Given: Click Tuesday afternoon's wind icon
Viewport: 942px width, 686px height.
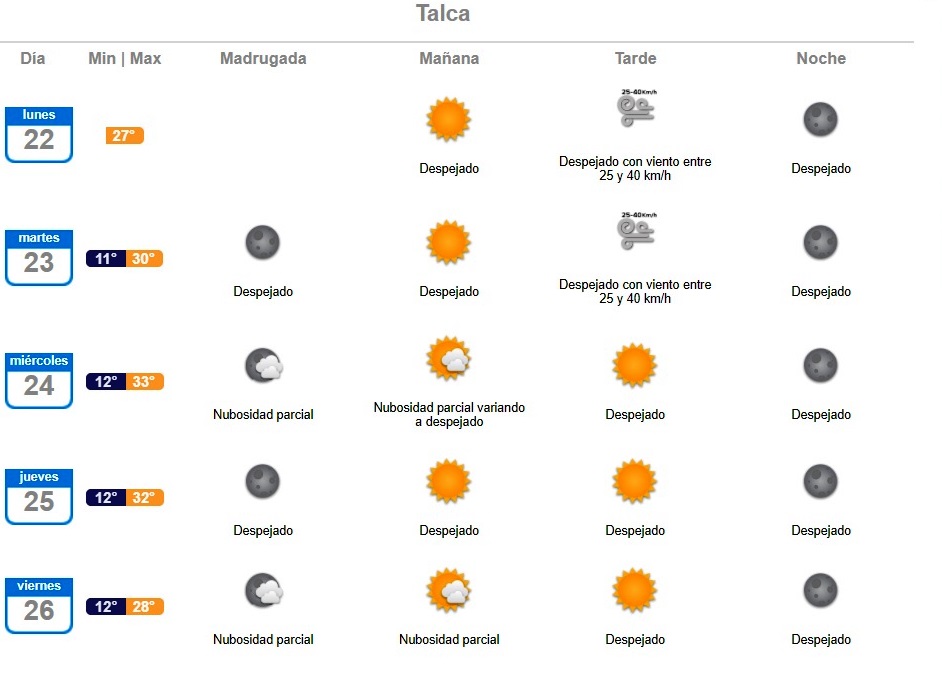Looking at the screenshot, I should tap(637, 233).
